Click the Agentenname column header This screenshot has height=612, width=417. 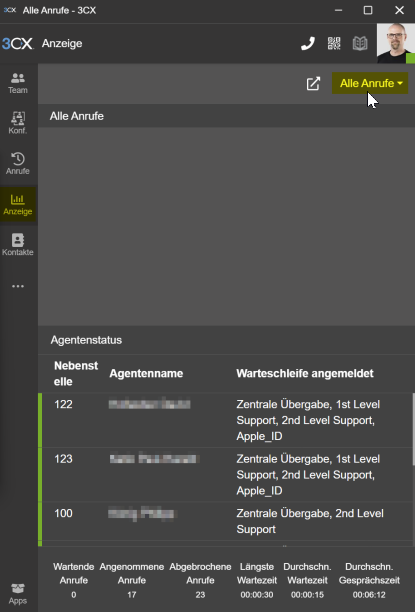146,374
